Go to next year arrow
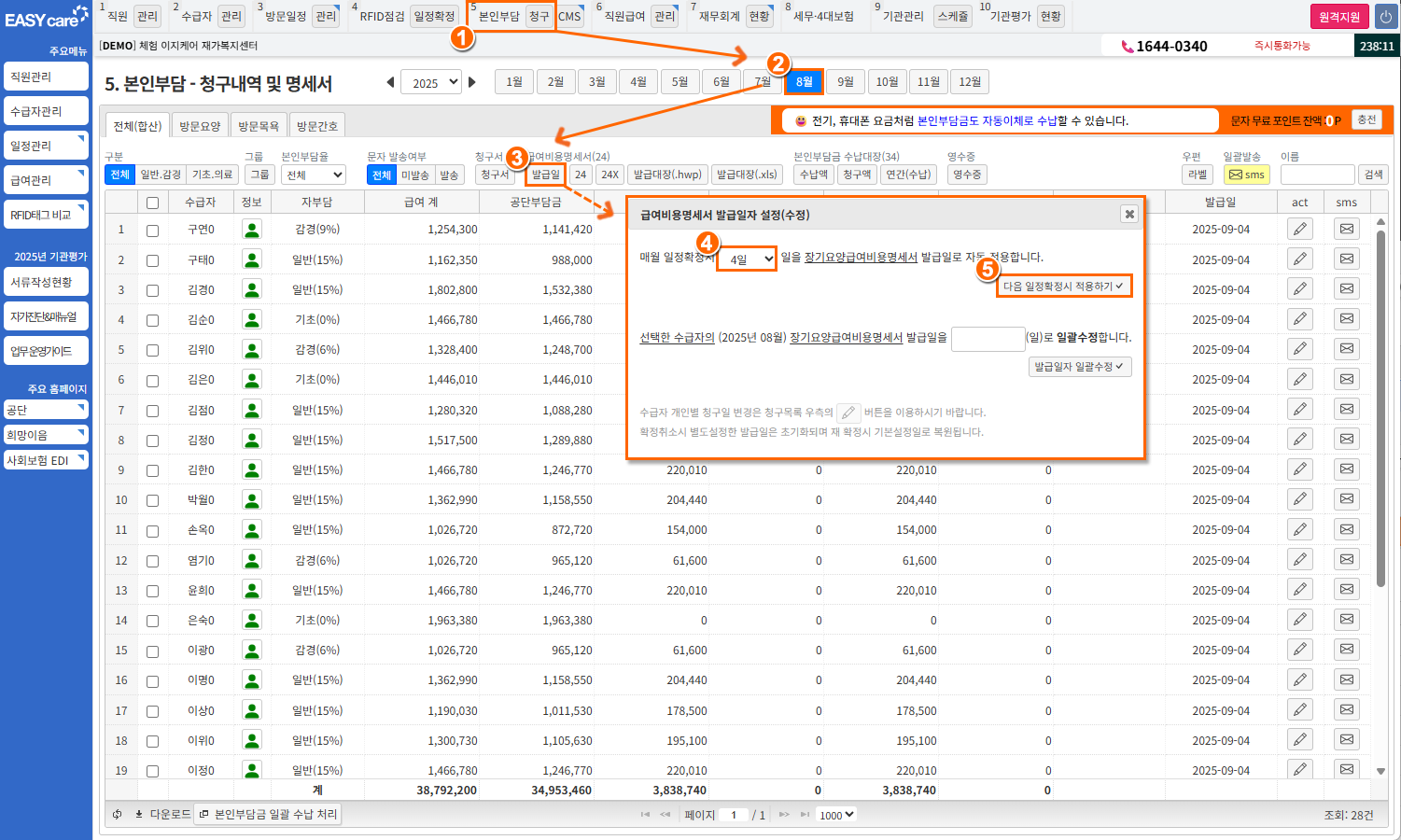The height and width of the screenshot is (840, 1401). tap(472, 82)
